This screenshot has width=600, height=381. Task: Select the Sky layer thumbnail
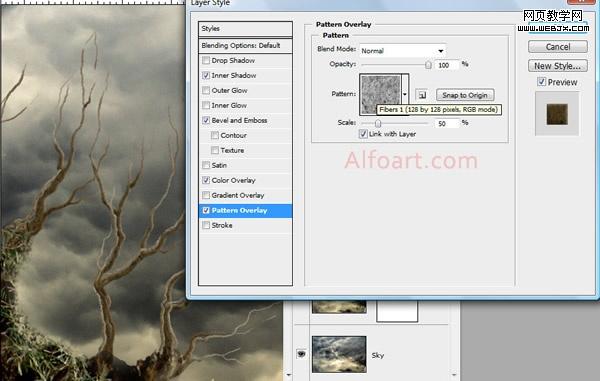point(339,354)
